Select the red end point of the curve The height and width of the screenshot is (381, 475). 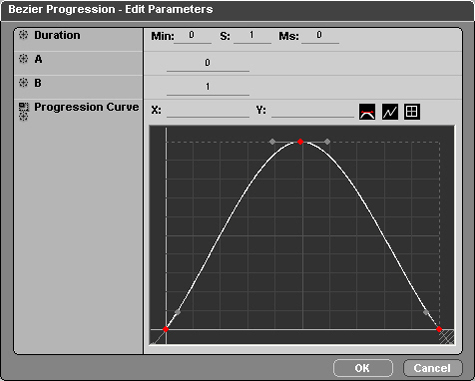[439, 329]
